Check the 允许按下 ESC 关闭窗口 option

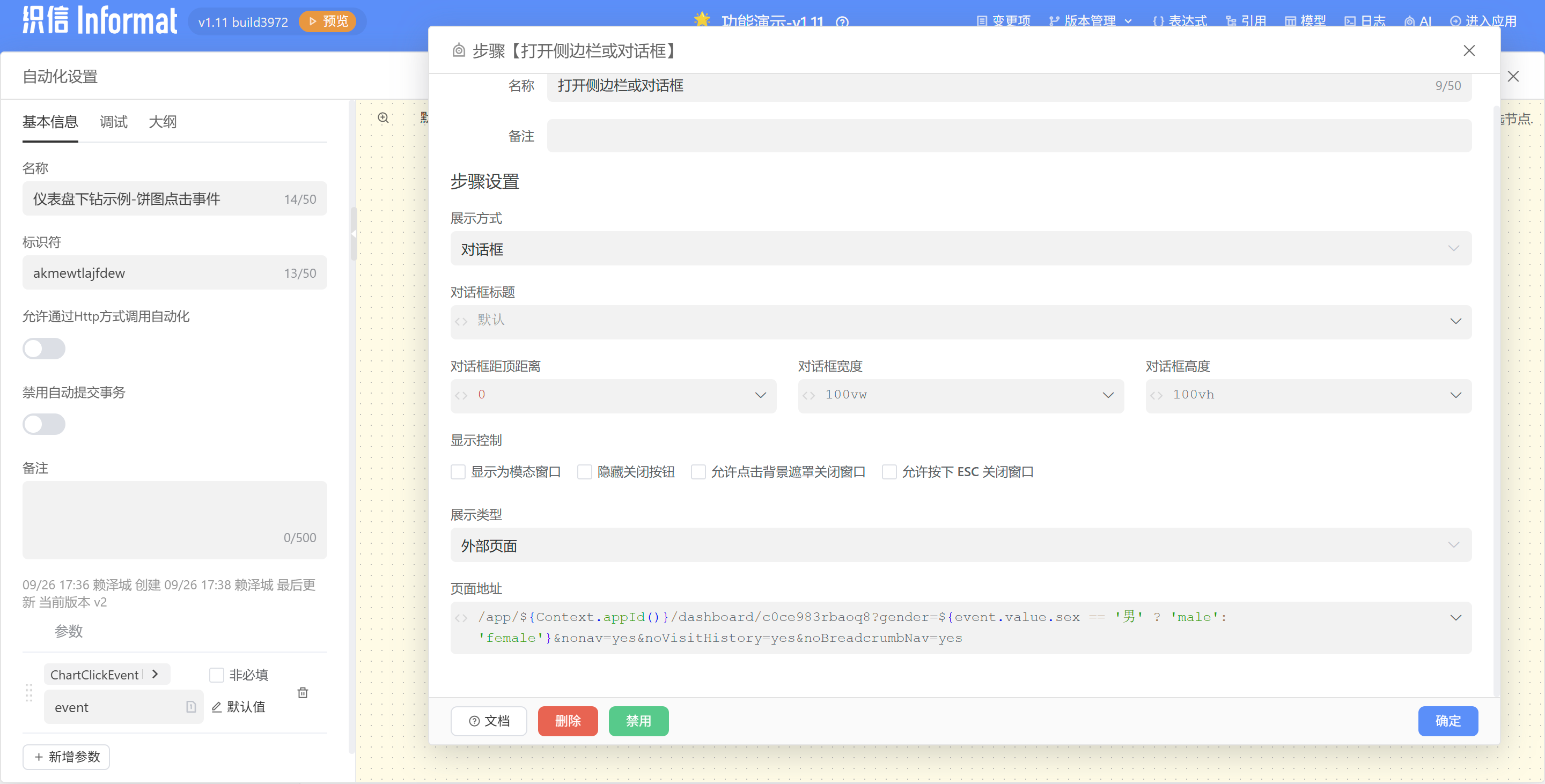point(889,472)
